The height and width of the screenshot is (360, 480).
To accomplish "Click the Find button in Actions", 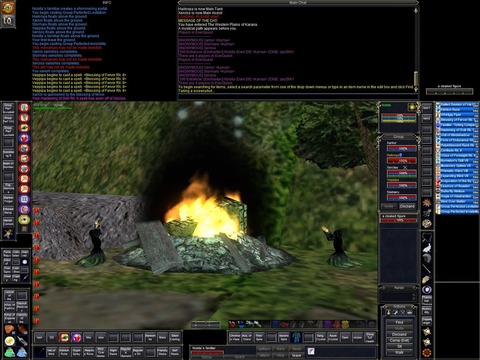I will click(399, 322).
